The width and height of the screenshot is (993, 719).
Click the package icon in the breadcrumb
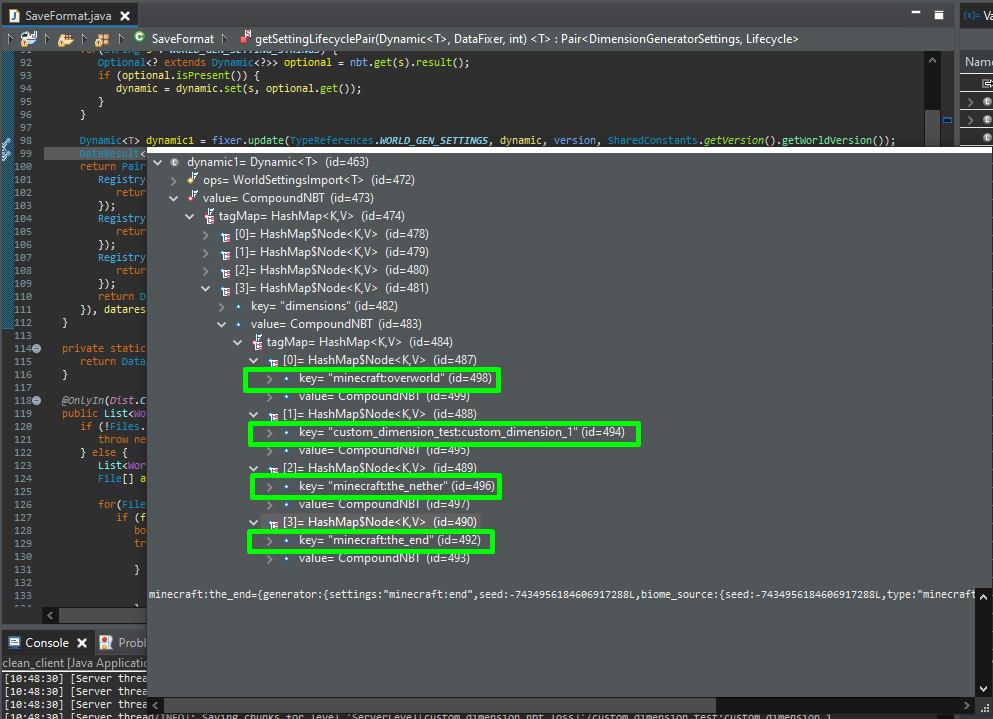coord(102,38)
